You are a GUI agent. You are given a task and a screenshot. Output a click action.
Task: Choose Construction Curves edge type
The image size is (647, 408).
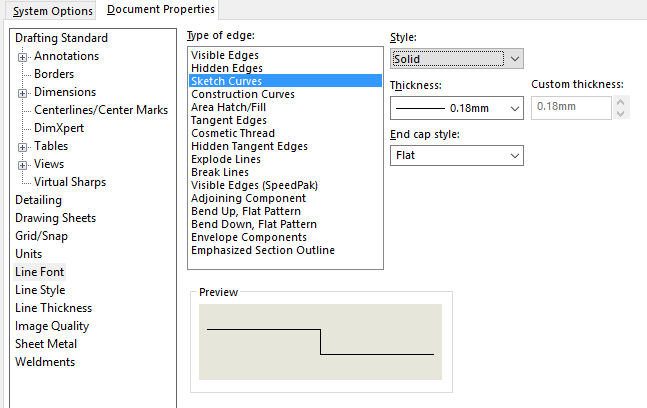[x=242, y=94]
